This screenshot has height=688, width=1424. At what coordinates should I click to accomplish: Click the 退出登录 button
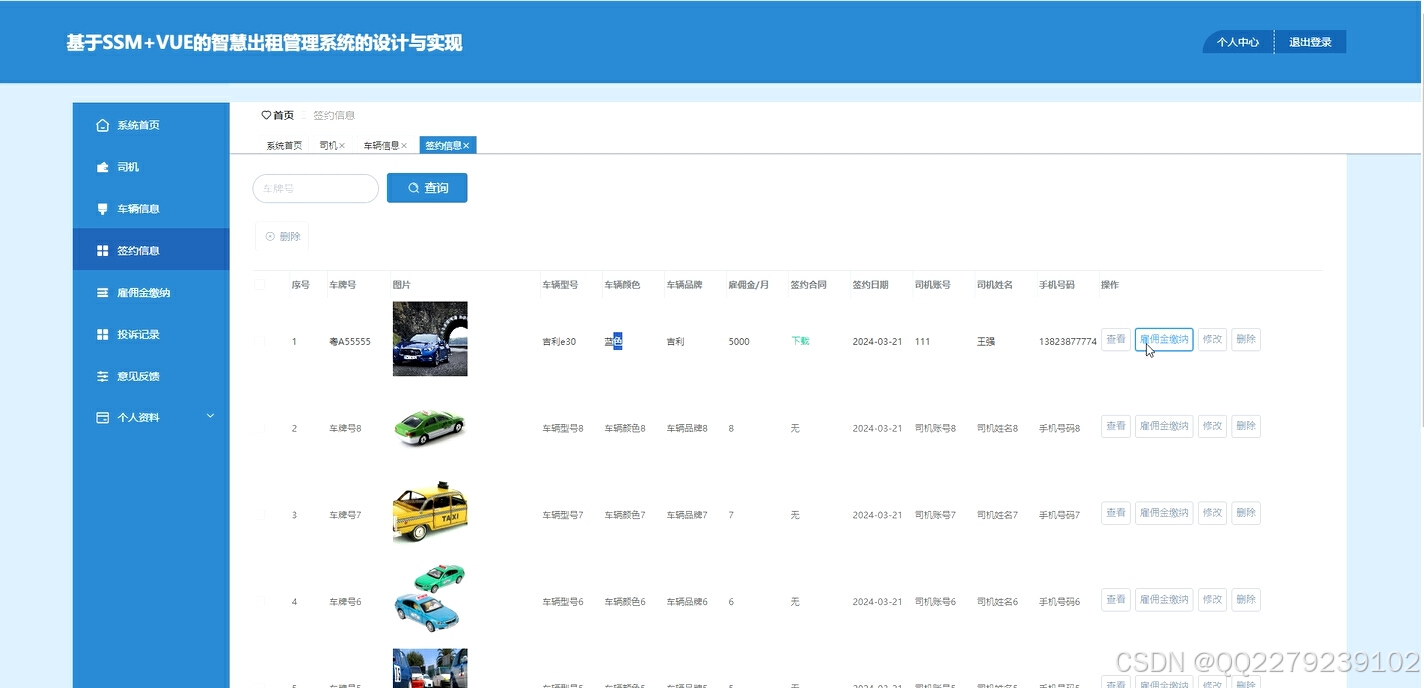coord(1310,42)
